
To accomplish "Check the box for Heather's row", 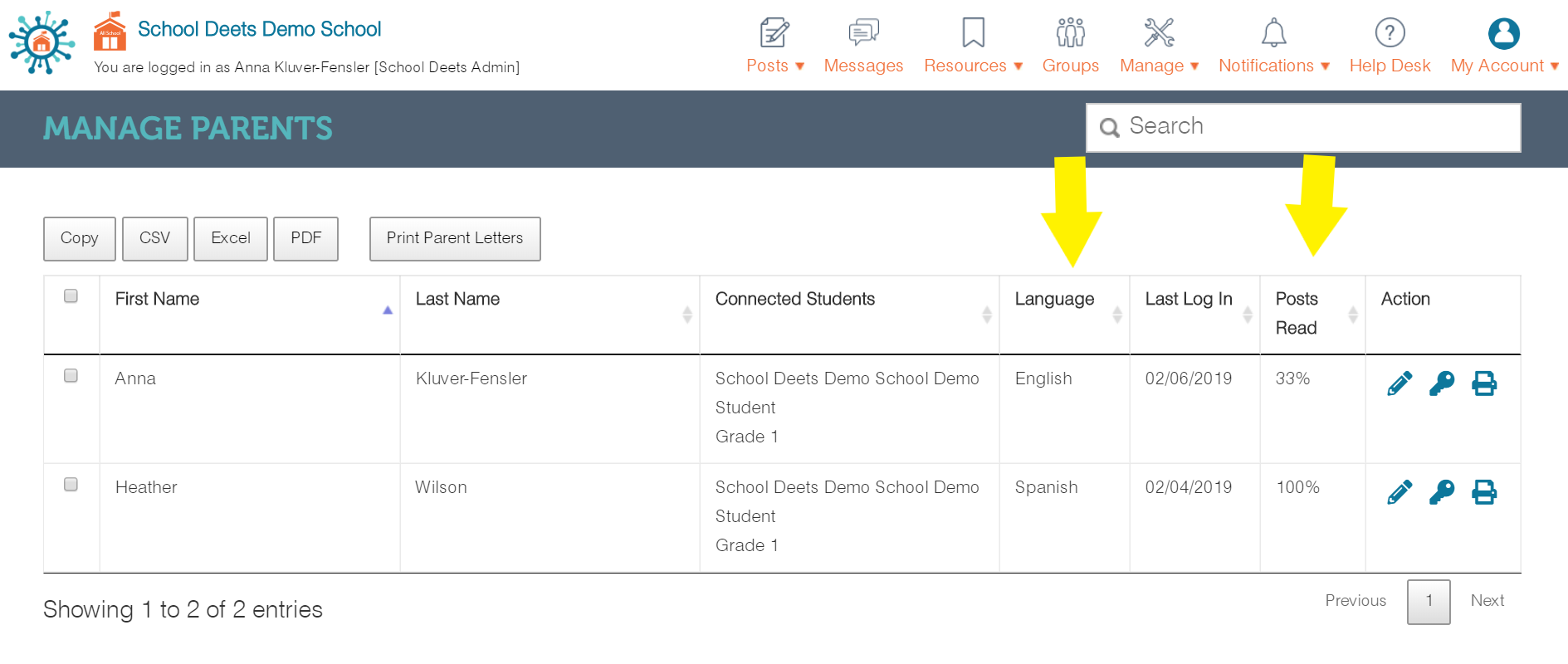I will pos(71,484).
